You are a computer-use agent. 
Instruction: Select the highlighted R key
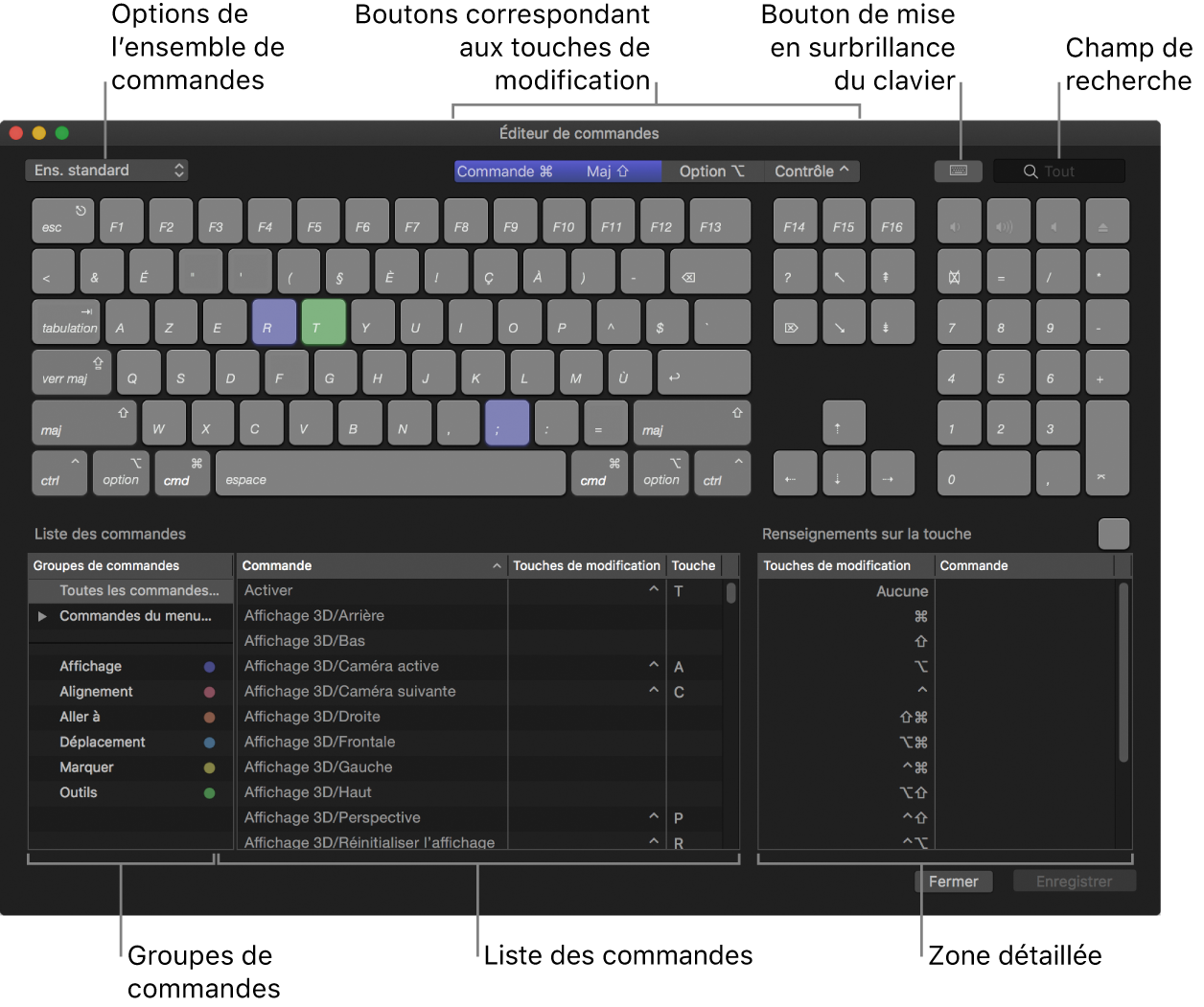pos(276,322)
